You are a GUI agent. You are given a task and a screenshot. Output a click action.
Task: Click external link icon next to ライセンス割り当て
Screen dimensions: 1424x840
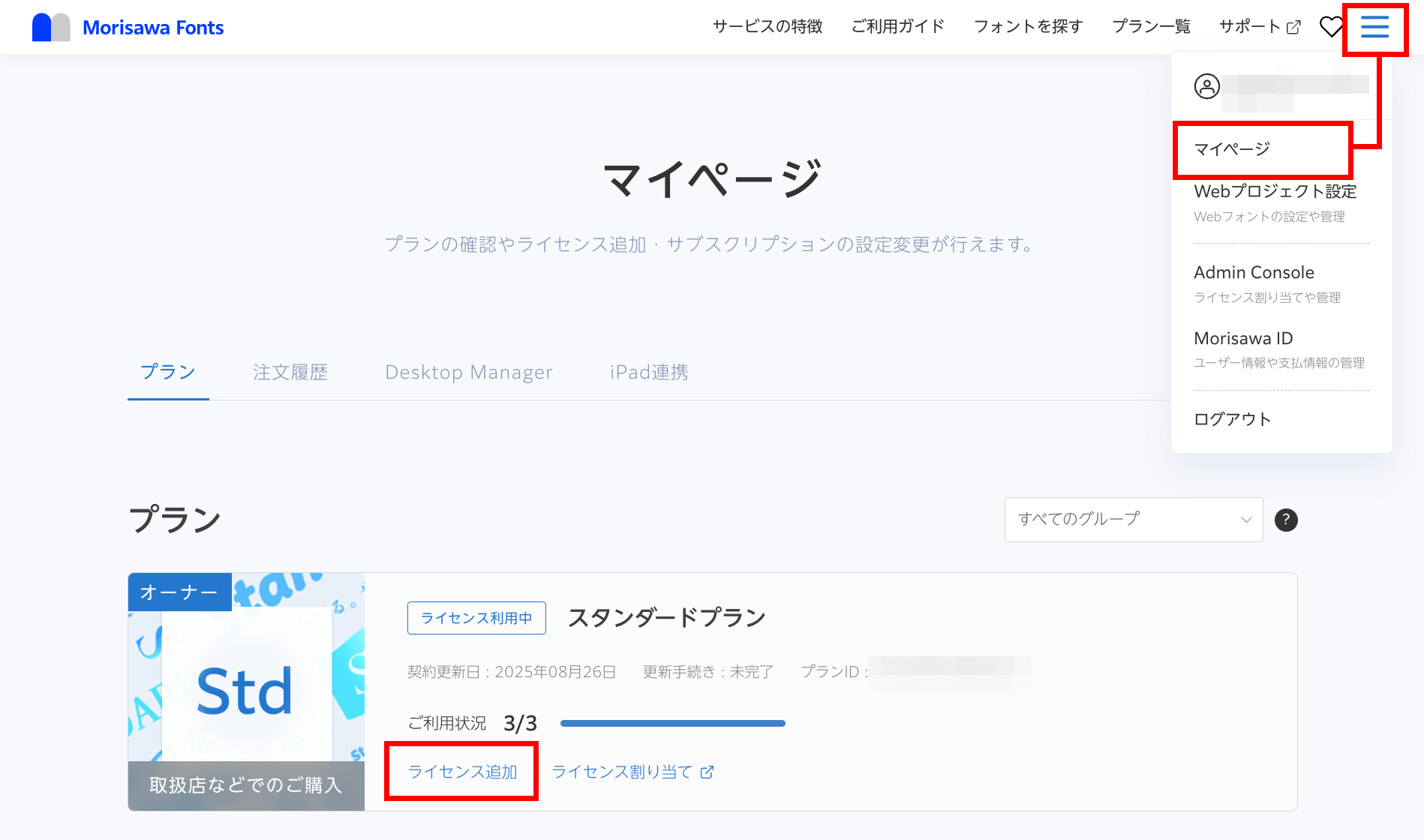(x=707, y=772)
